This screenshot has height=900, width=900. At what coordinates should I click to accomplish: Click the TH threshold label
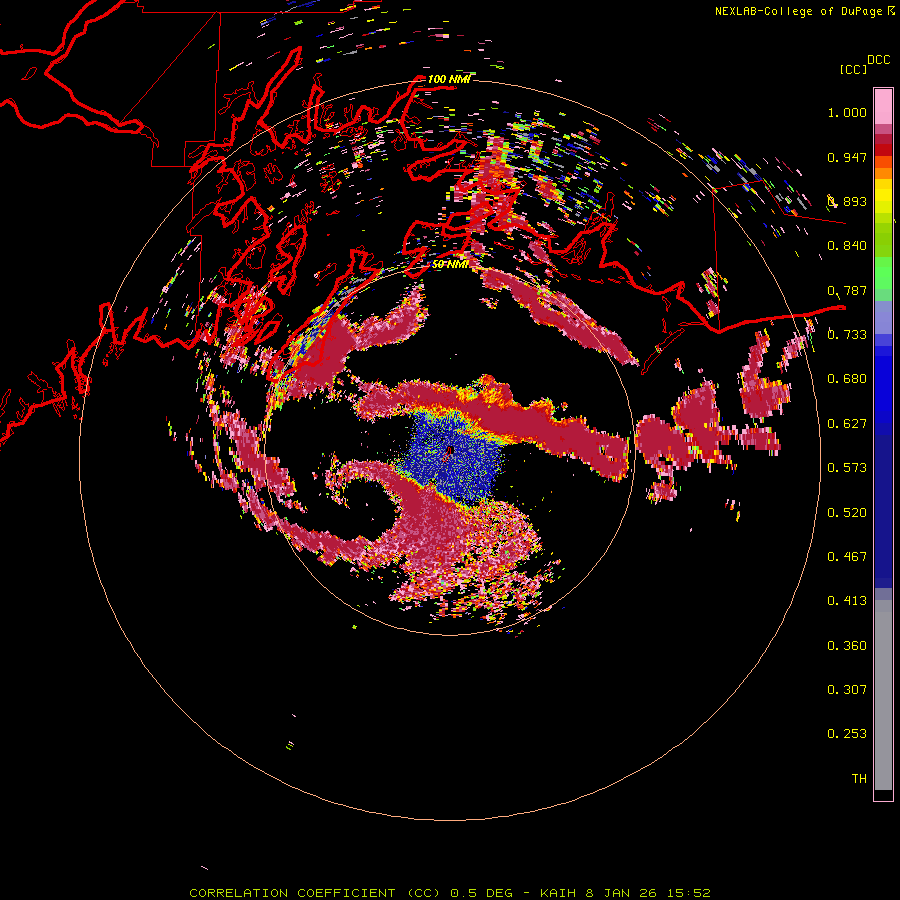(859, 779)
